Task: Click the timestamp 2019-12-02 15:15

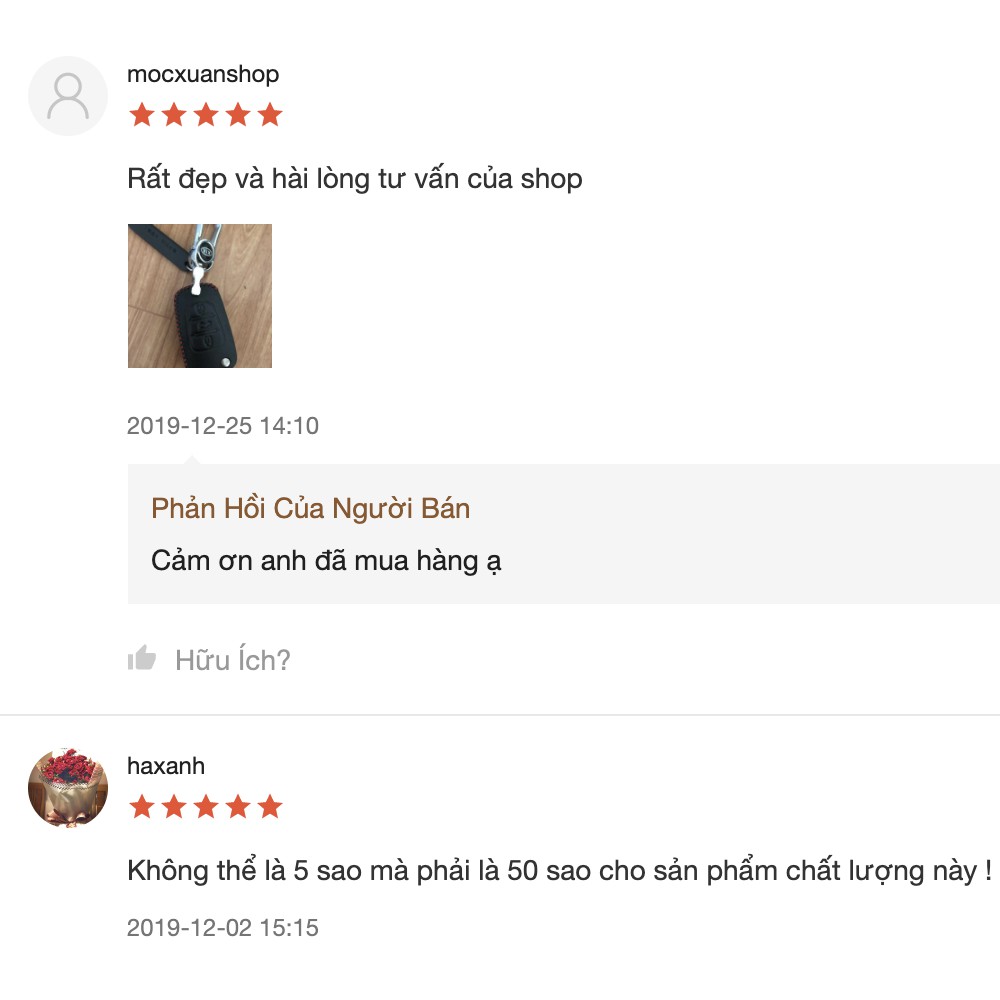Action: coord(223,928)
